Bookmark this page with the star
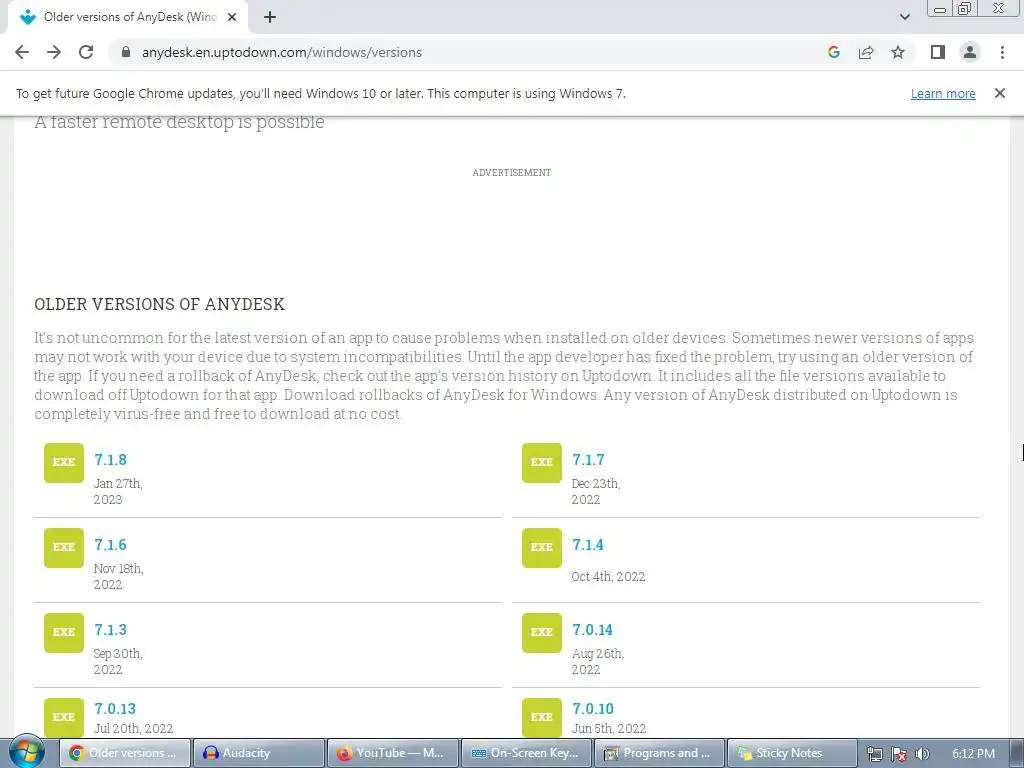1024x768 pixels. click(x=898, y=52)
